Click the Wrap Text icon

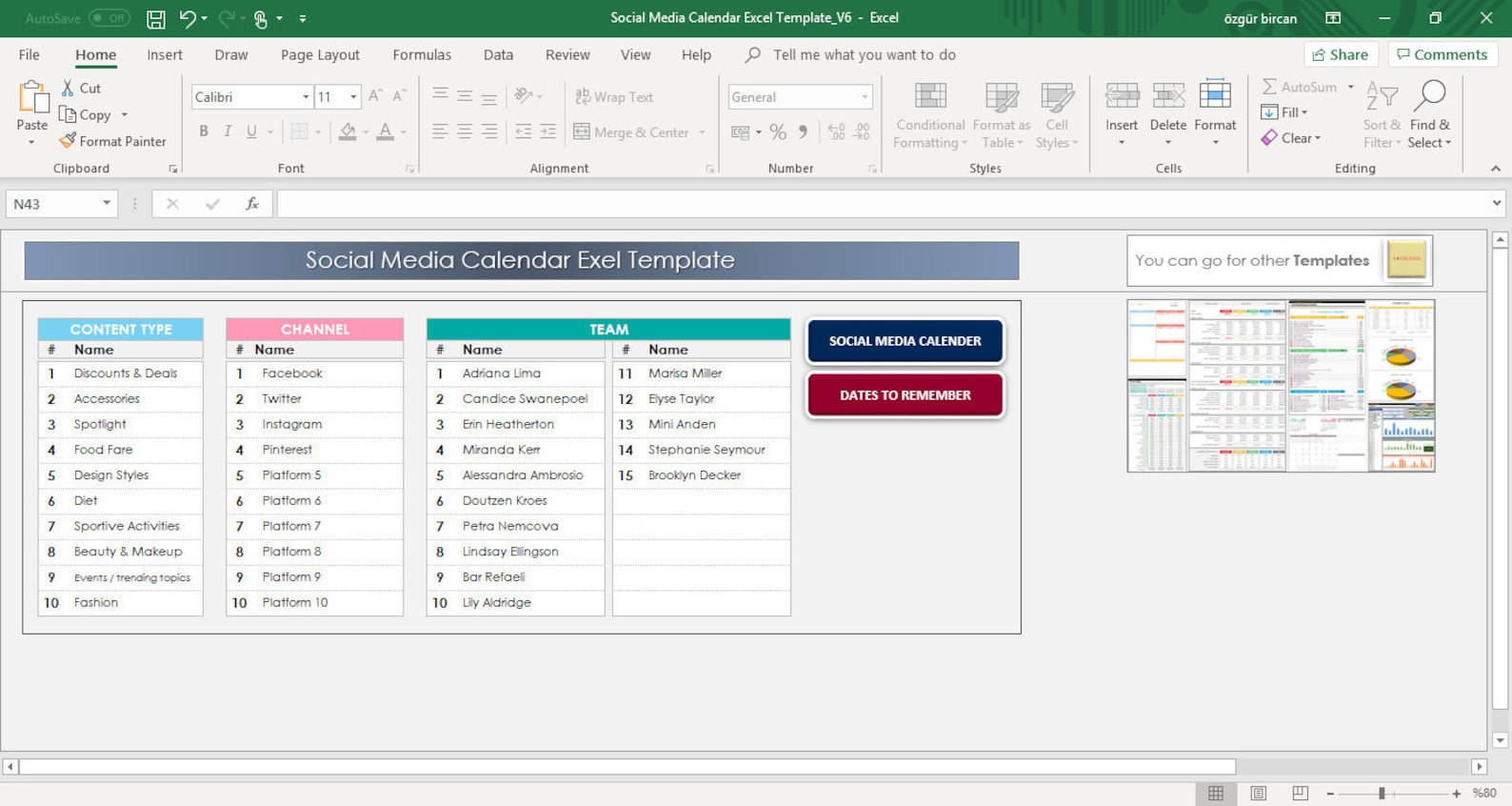coord(583,96)
